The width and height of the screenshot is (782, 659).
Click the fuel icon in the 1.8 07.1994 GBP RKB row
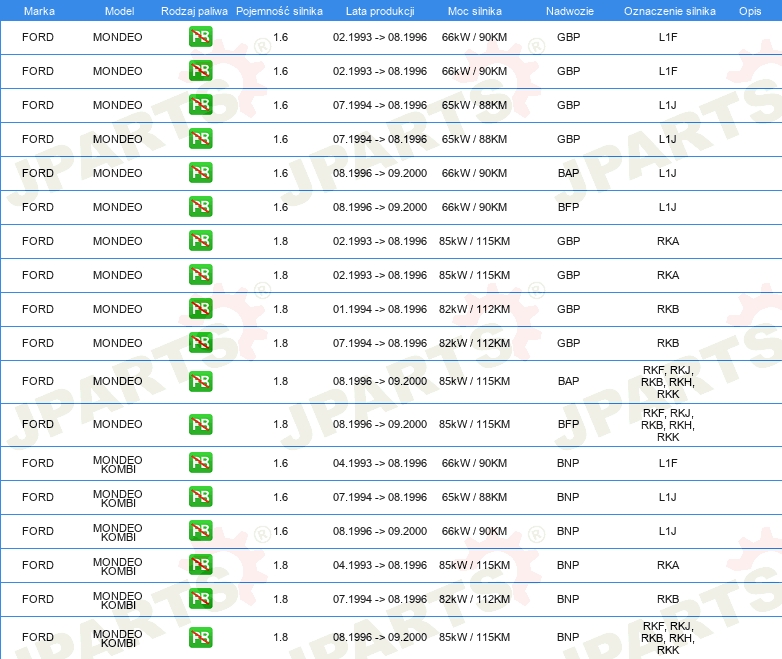pyautogui.click(x=200, y=342)
